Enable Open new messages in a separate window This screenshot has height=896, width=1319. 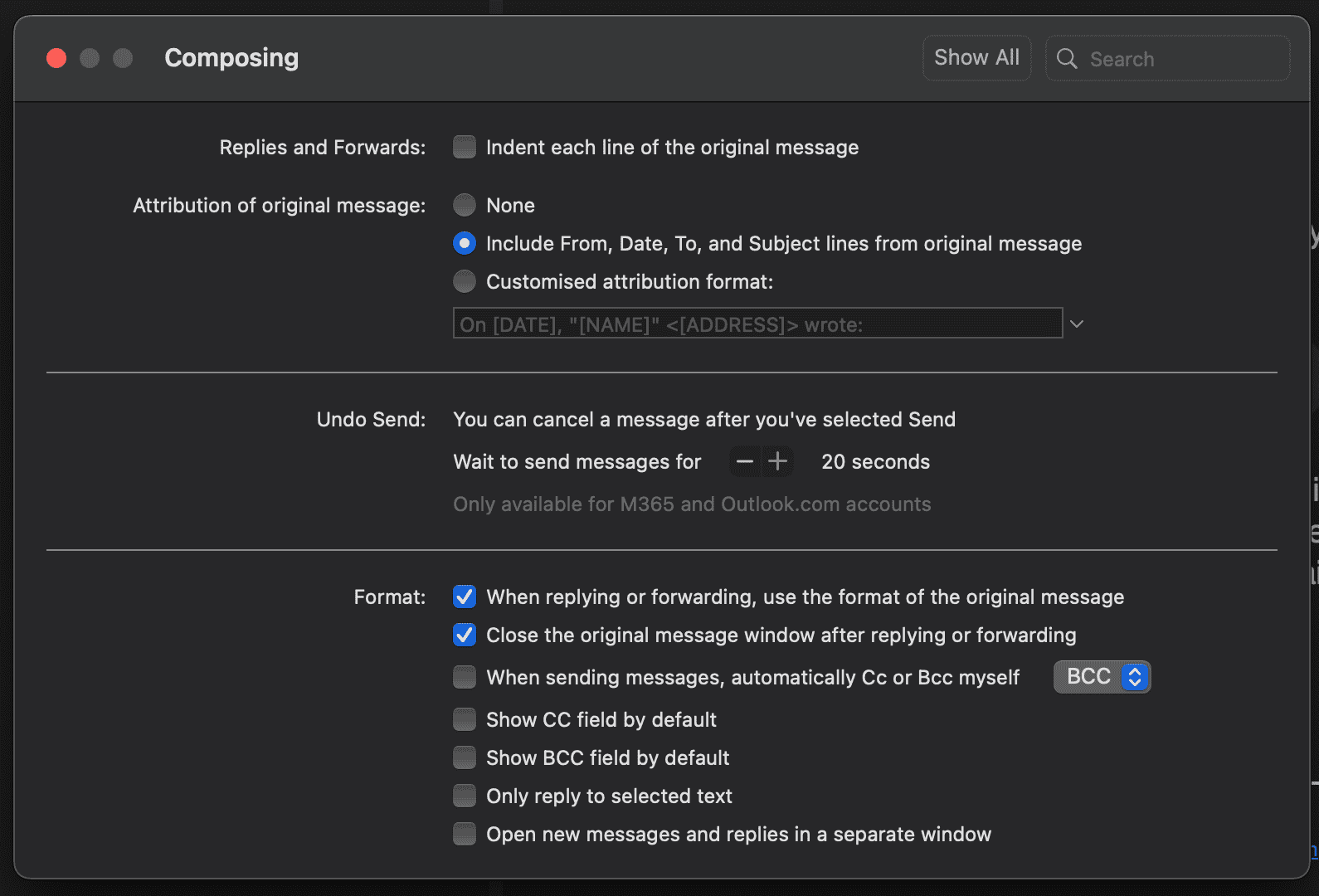click(465, 834)
